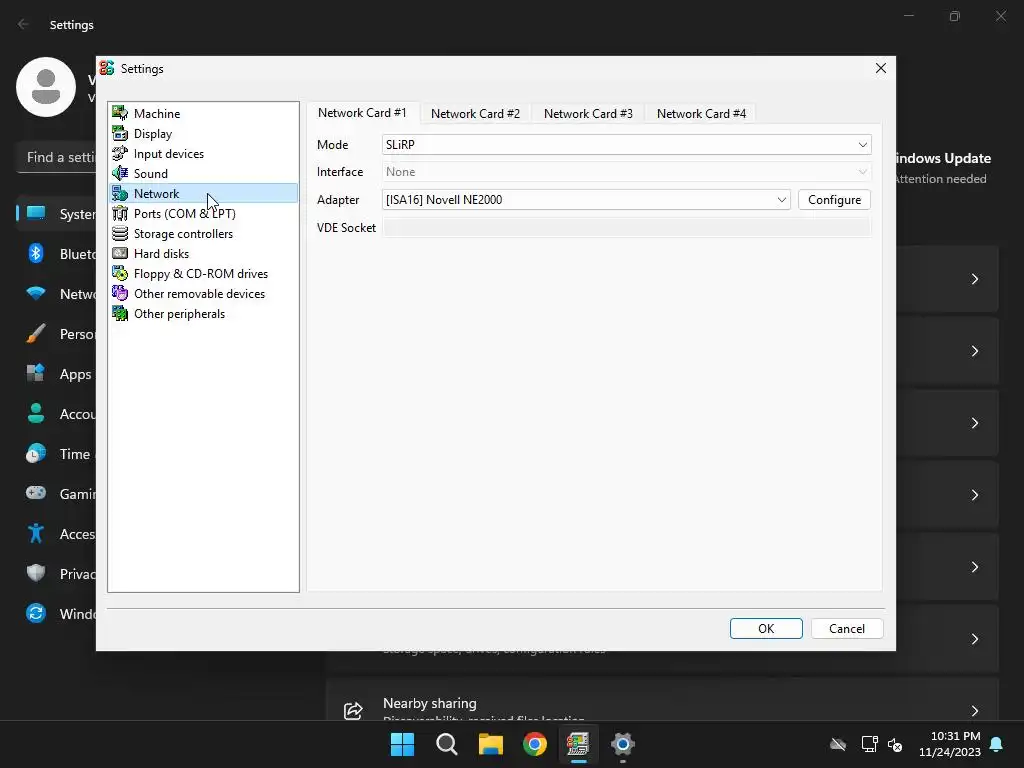
Task: Select the Storage controllers icon
Action: coord(120,233)
